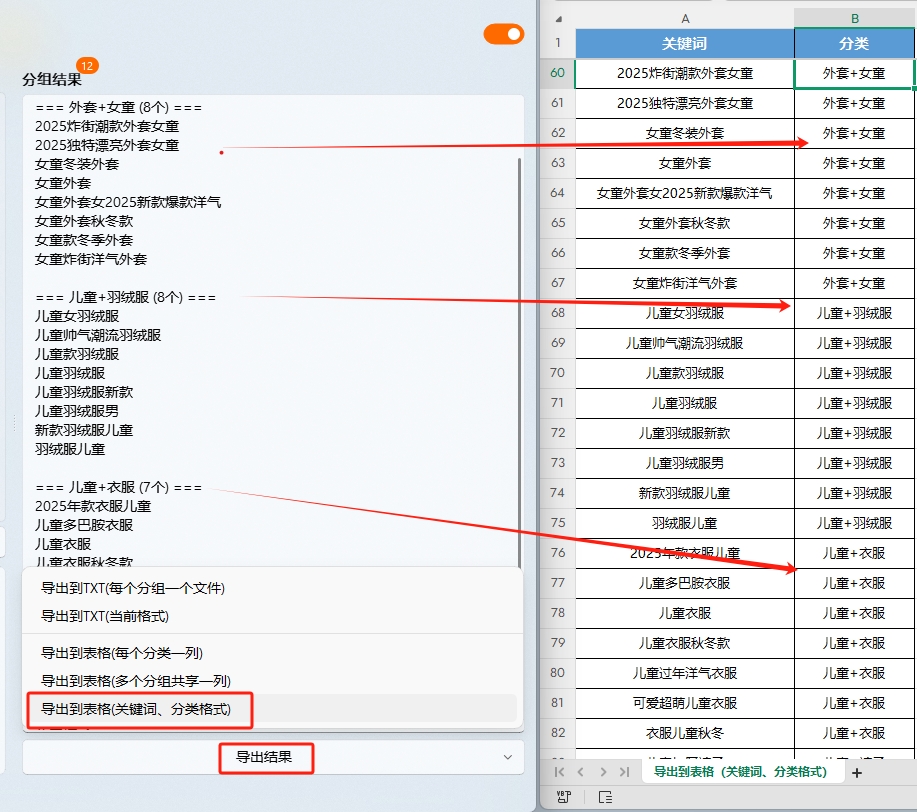The height and width of the screenshot is (812, 917).
Task: Click the next sheet arrow icon
Action: point(604,772)
